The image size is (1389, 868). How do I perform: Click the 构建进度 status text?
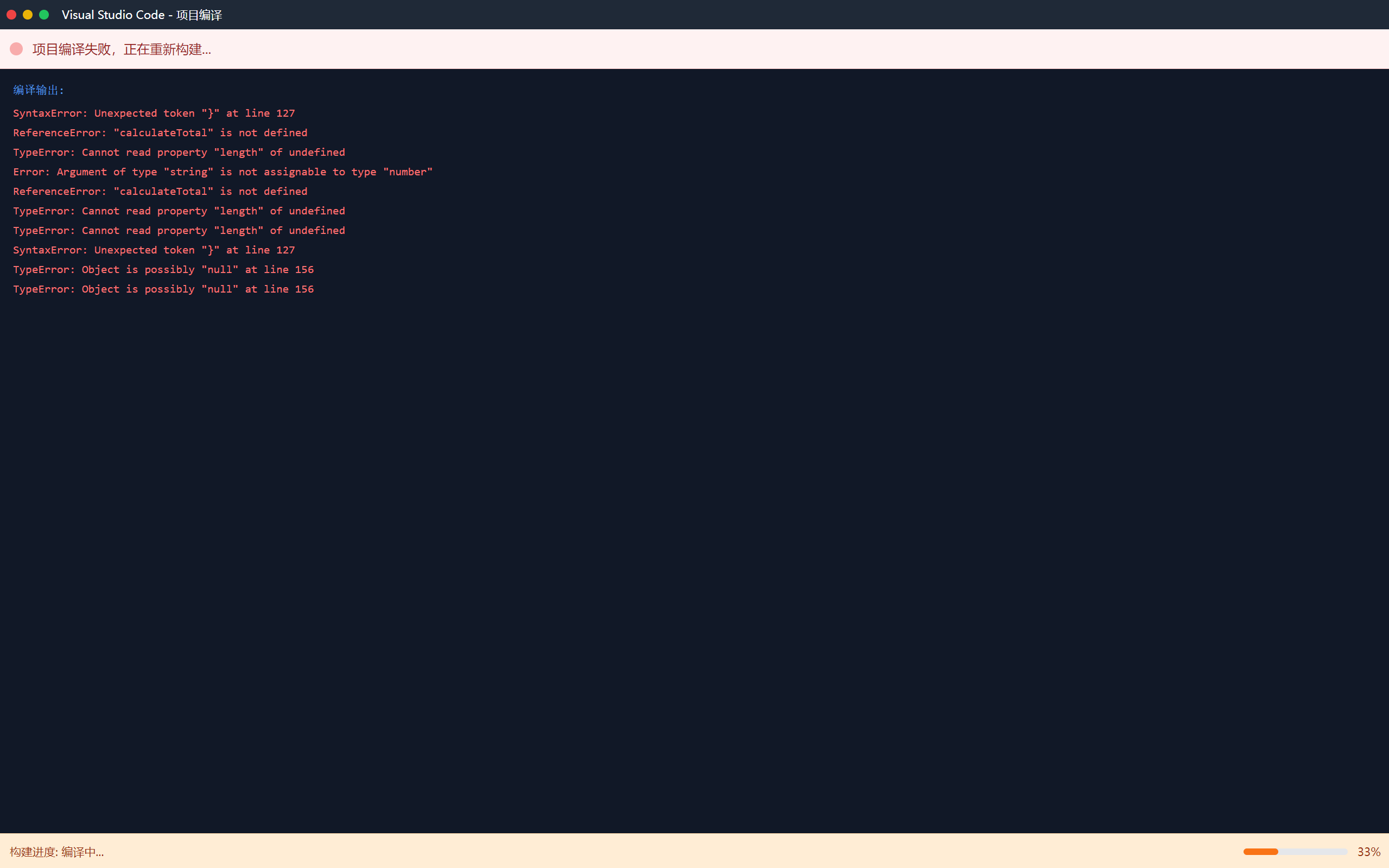57,852
